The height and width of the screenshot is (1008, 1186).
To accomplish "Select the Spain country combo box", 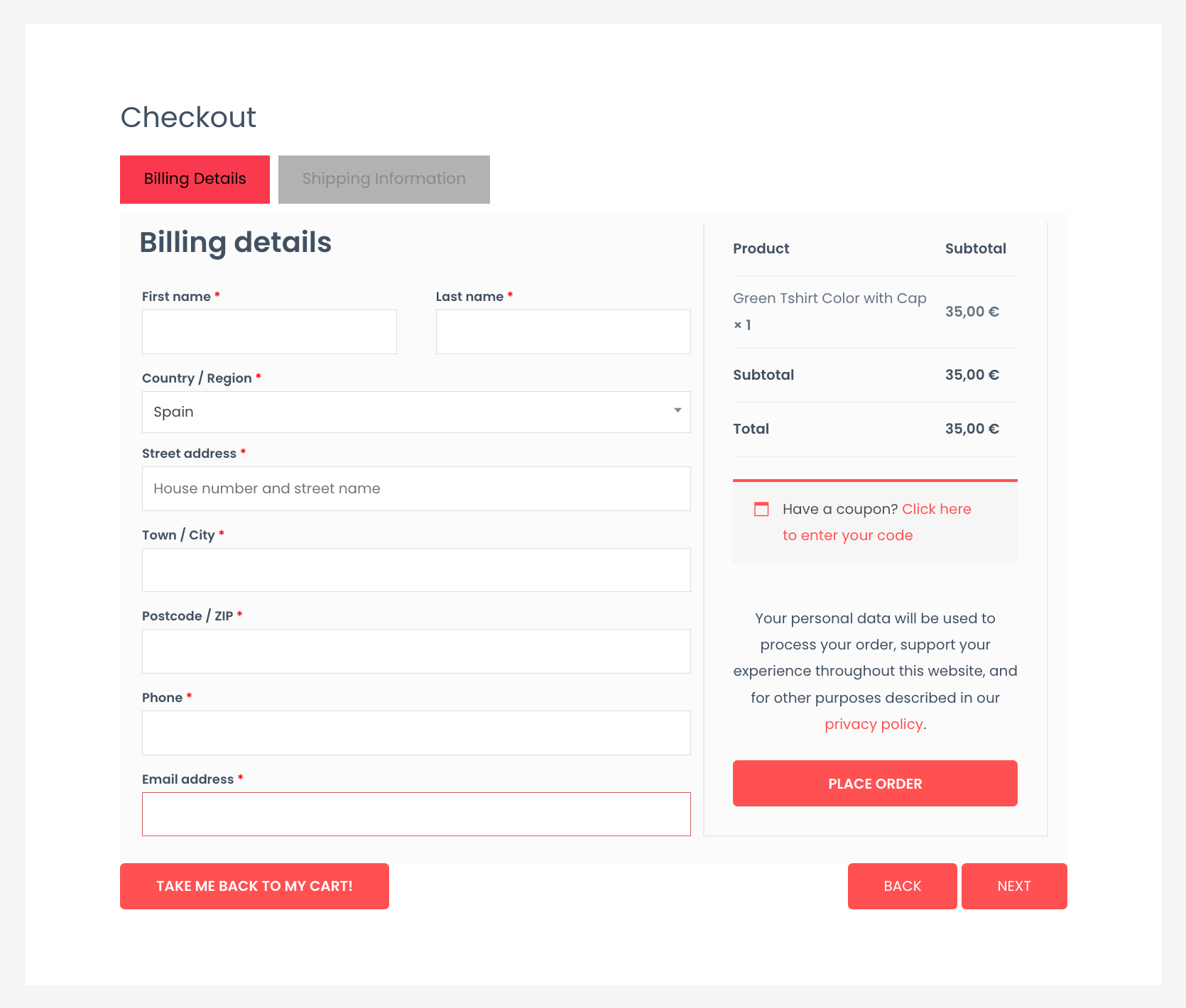I will coord(416,412).
